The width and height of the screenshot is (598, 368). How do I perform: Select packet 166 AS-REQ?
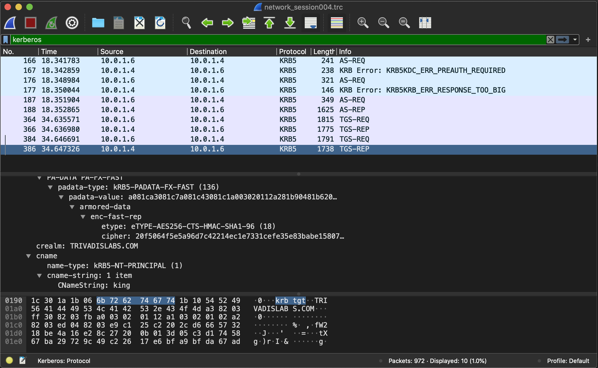[x=299, y=61]
